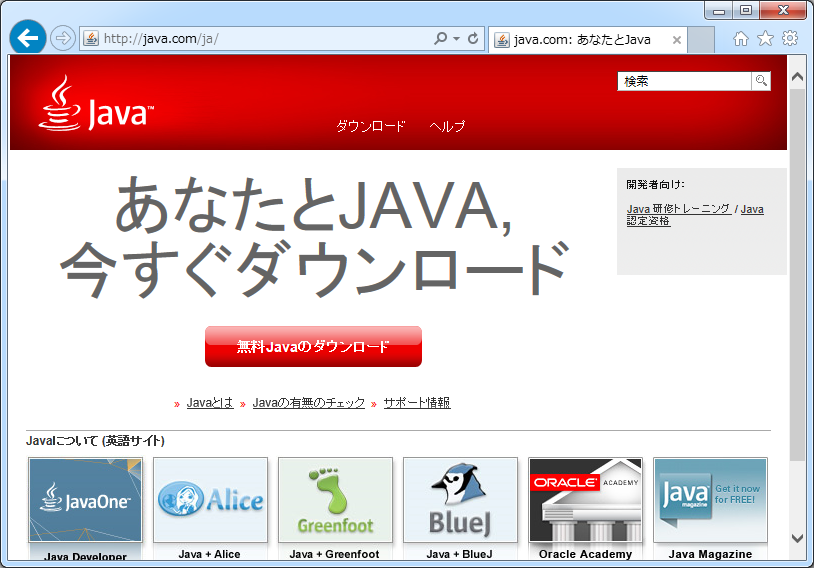Open the browser Home icon
814x568 pixels.
[741, 39]
